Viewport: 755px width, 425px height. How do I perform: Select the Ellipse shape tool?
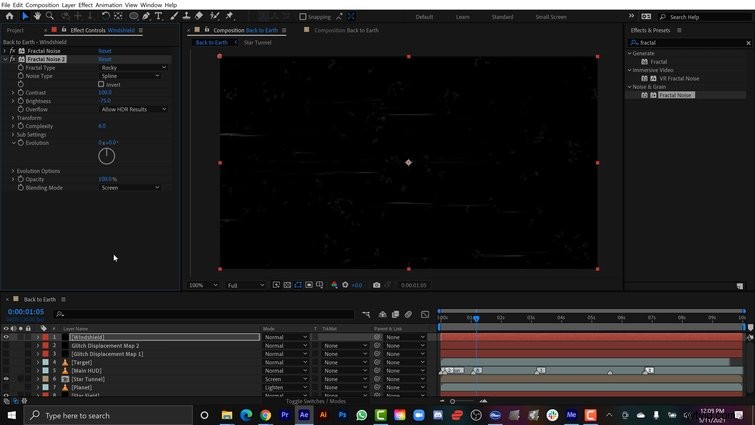coord(133,16)
